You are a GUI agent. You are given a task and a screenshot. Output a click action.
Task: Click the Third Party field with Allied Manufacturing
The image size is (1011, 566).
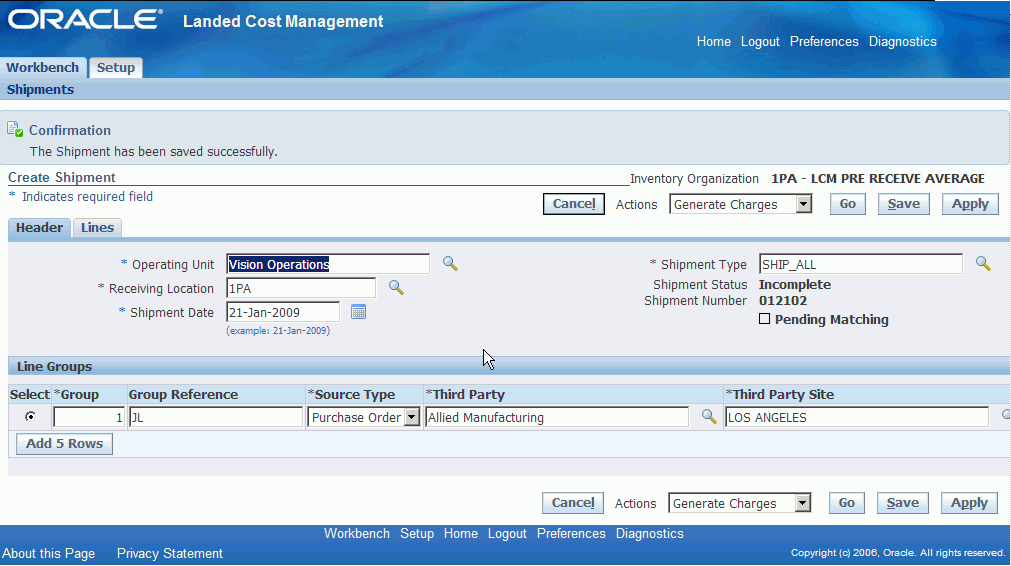pyautogui.click(x=557, y=417)
